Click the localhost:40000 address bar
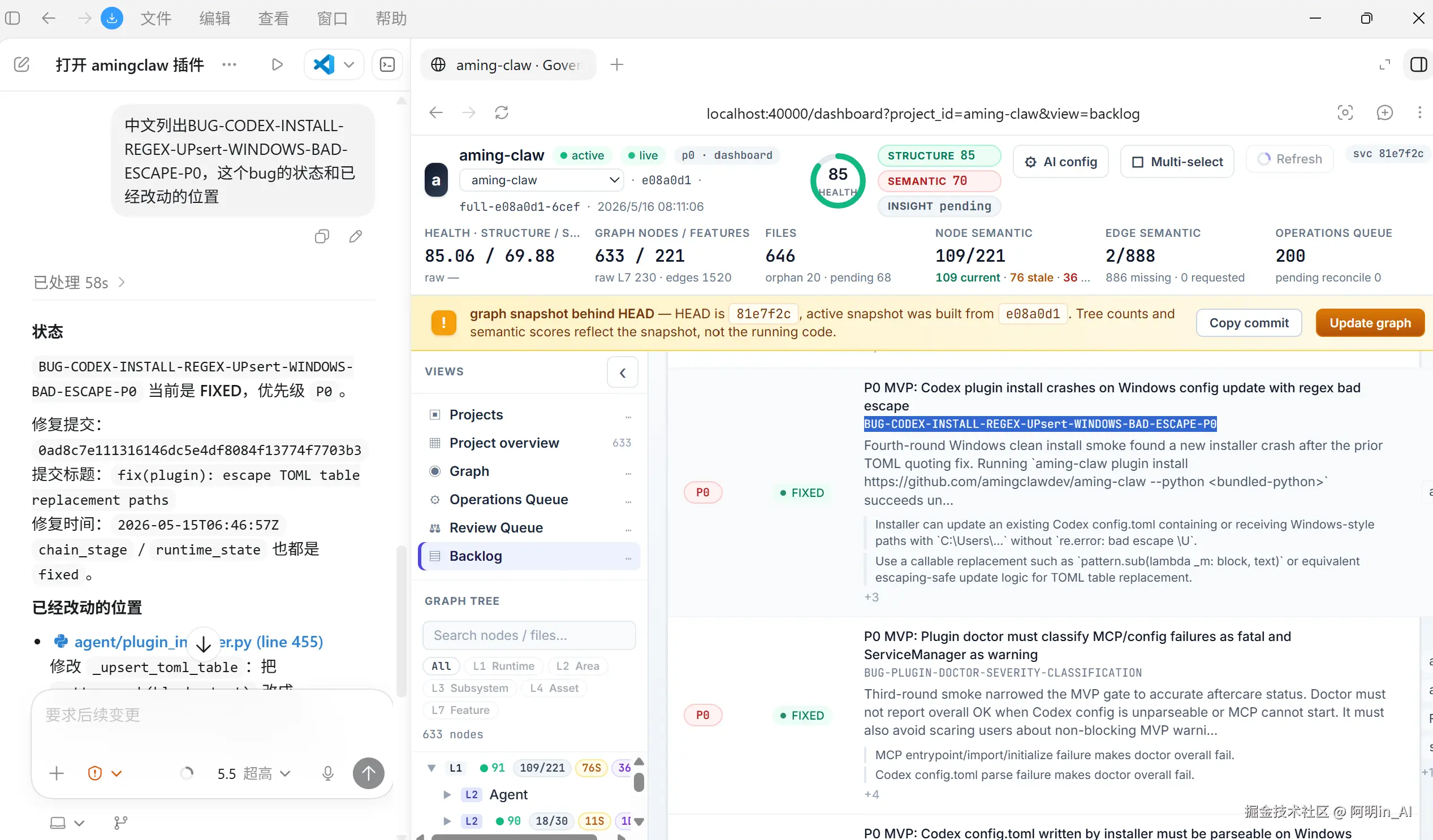This screenshot has height=840, width=1433. pyautogui.click(x=923, y=114)
